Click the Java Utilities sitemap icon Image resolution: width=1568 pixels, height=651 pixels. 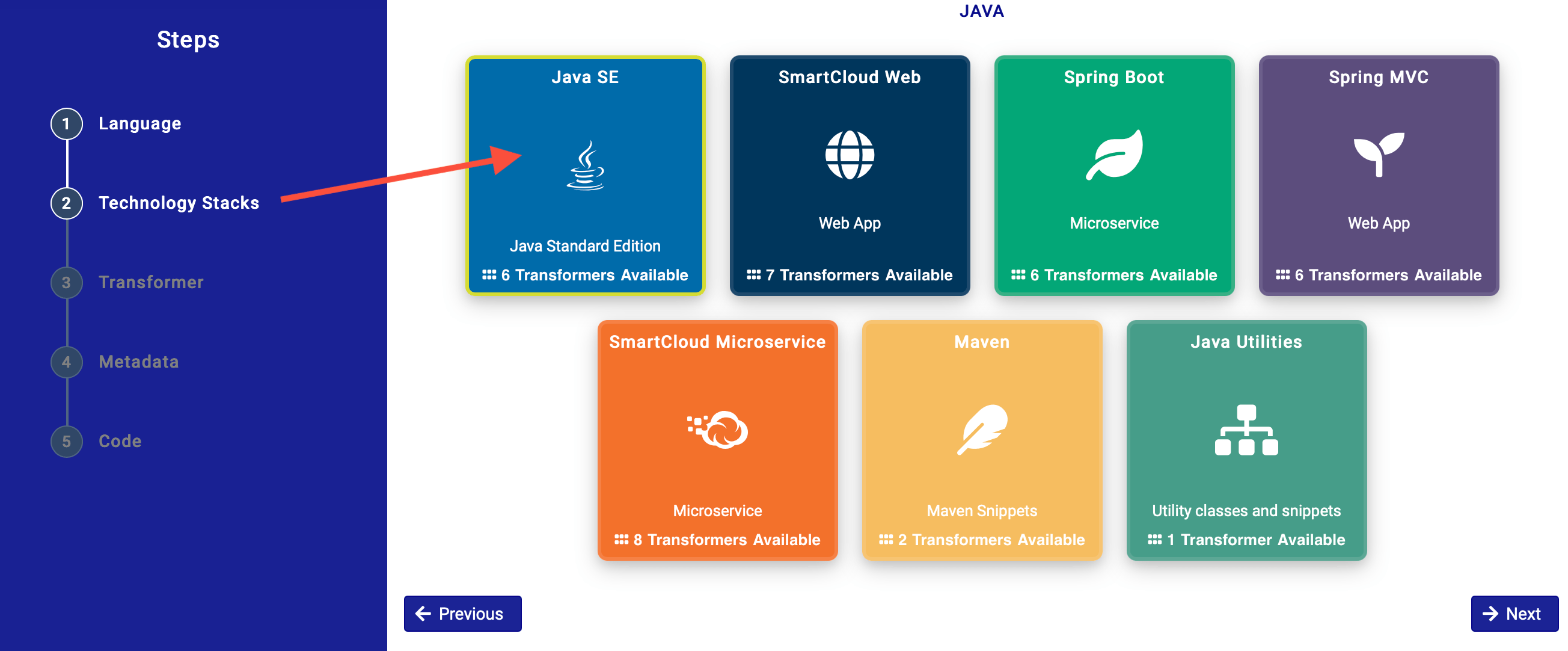(1246, 430)
